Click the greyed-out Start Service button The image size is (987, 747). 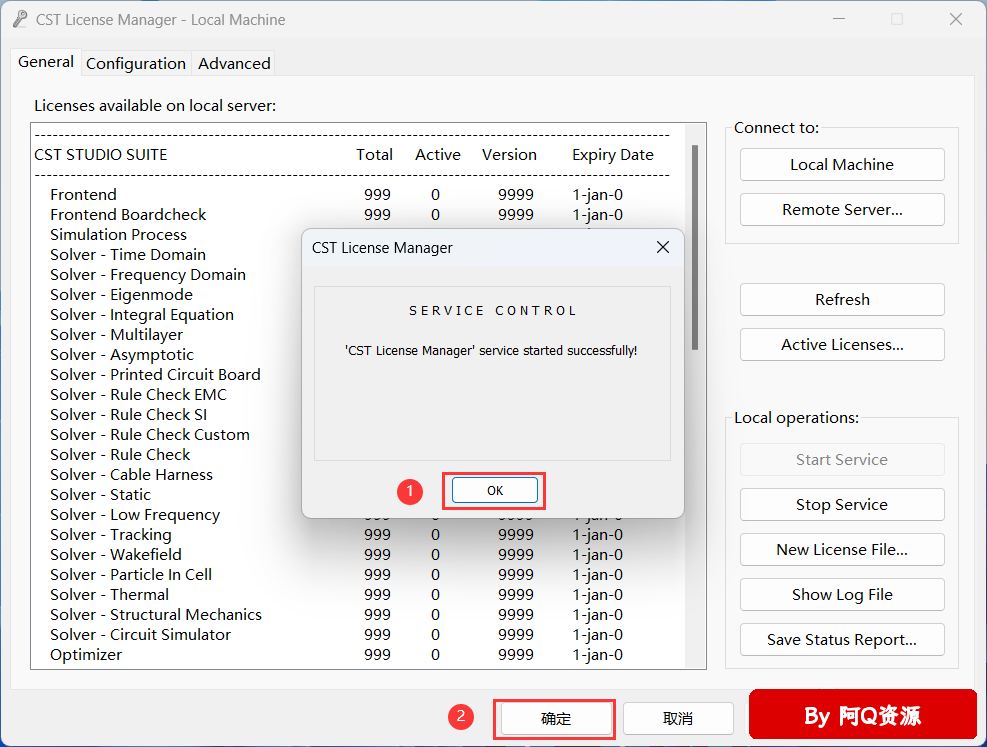[x=842, y=459]
